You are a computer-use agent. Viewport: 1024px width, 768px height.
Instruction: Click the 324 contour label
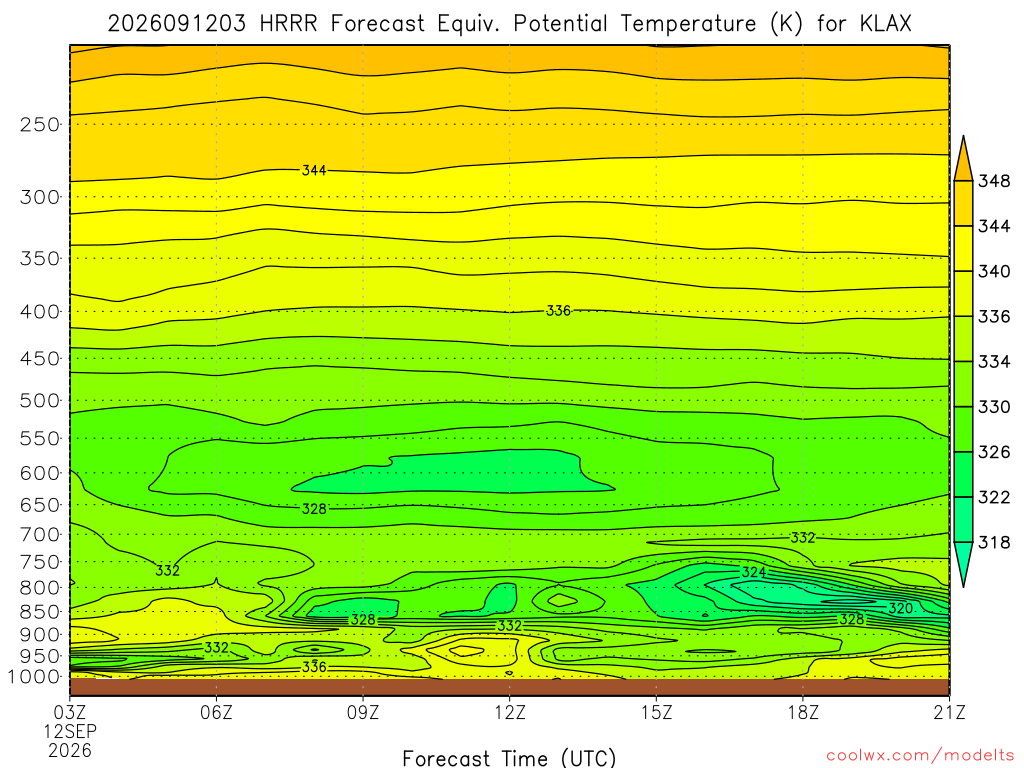[x=754, y=572]
